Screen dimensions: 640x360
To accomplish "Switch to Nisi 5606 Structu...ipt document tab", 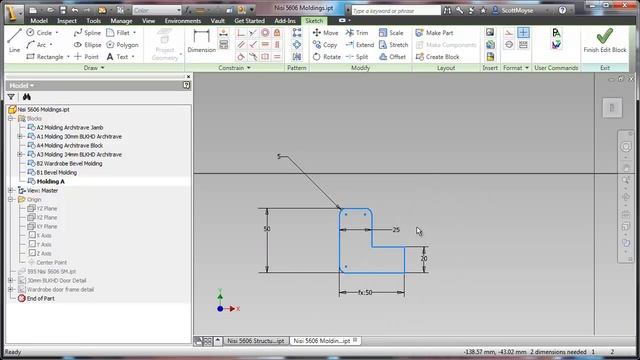I will (256, 340).
